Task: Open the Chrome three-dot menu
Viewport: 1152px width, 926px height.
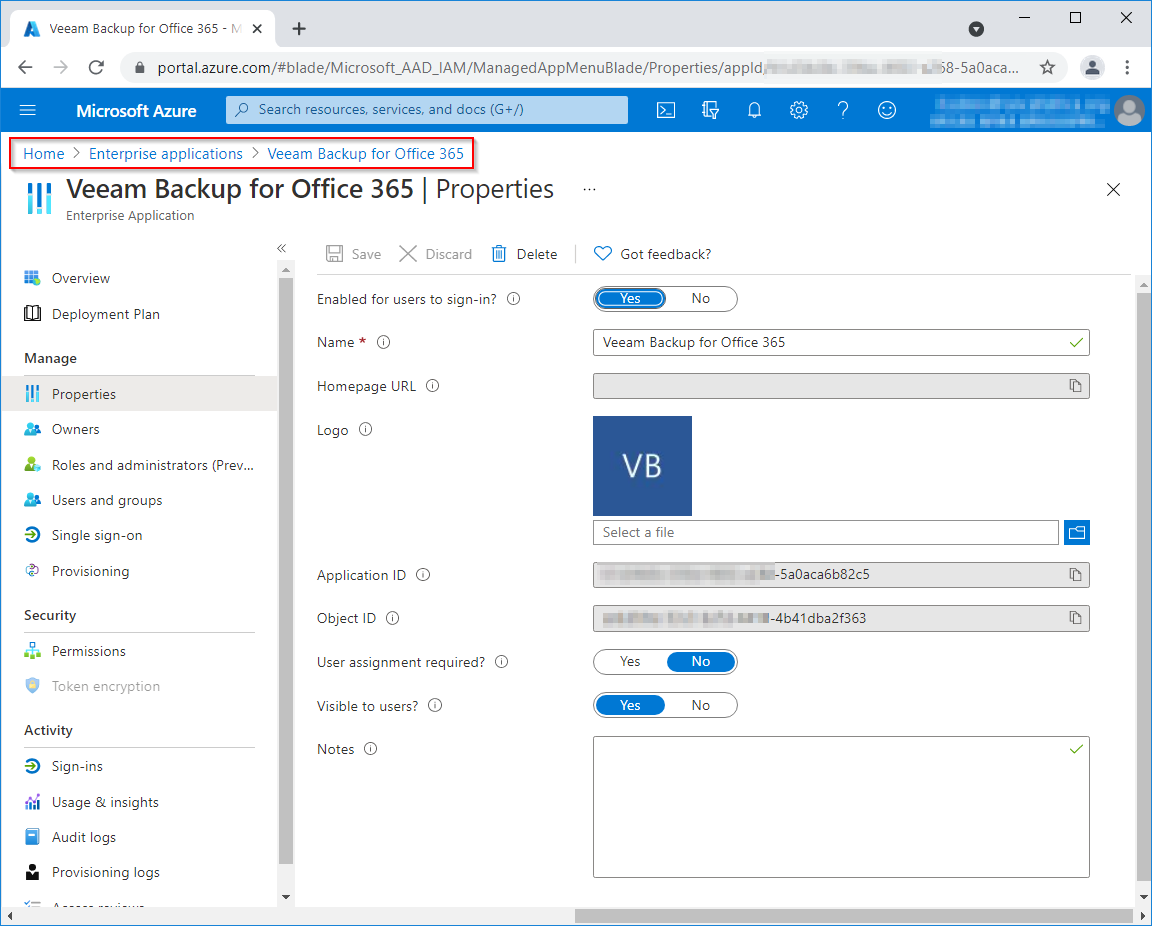Action: point(1127,68)
